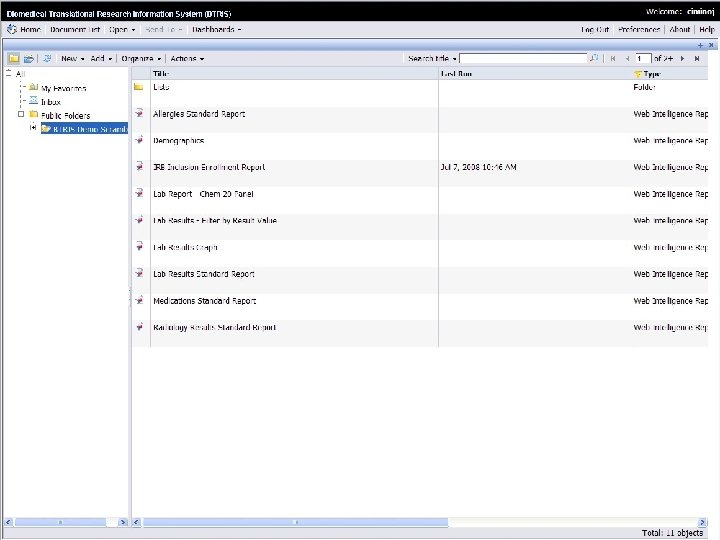Image resolution: width=720 pixels, height=540 pixels.
Task: Open the Organize dropdown menu
Action: pyautogui.click(x=141, y=58)
